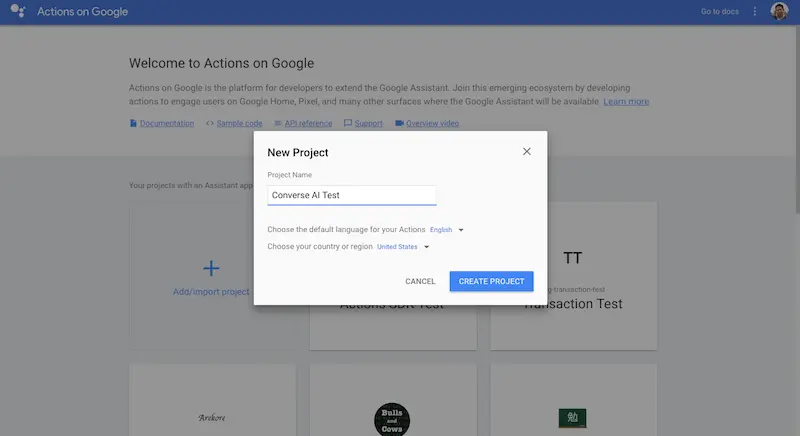Click the CANCEL button
Image resolution: width=800 pixels, height=436 pixels.
[420, 281]
